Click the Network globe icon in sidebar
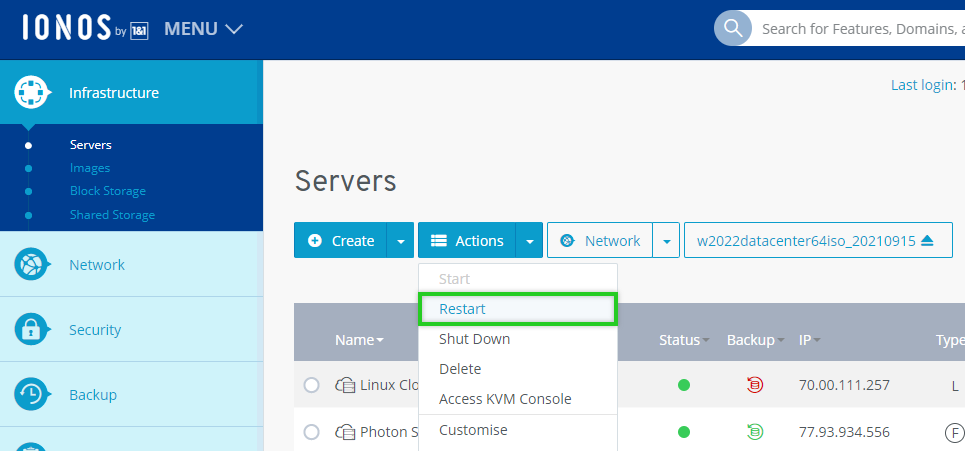965x451 pixels. [x=32, y=265]
